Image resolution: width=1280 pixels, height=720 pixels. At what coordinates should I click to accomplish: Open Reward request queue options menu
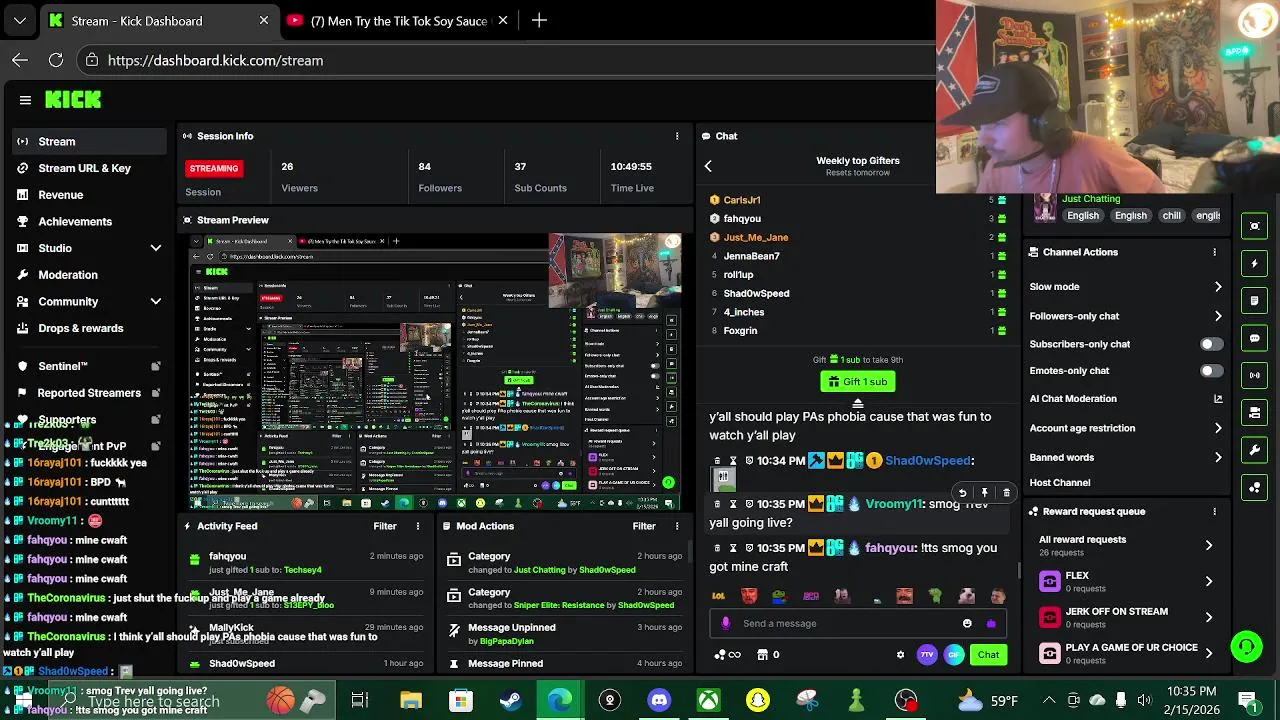click(1215, 512)
